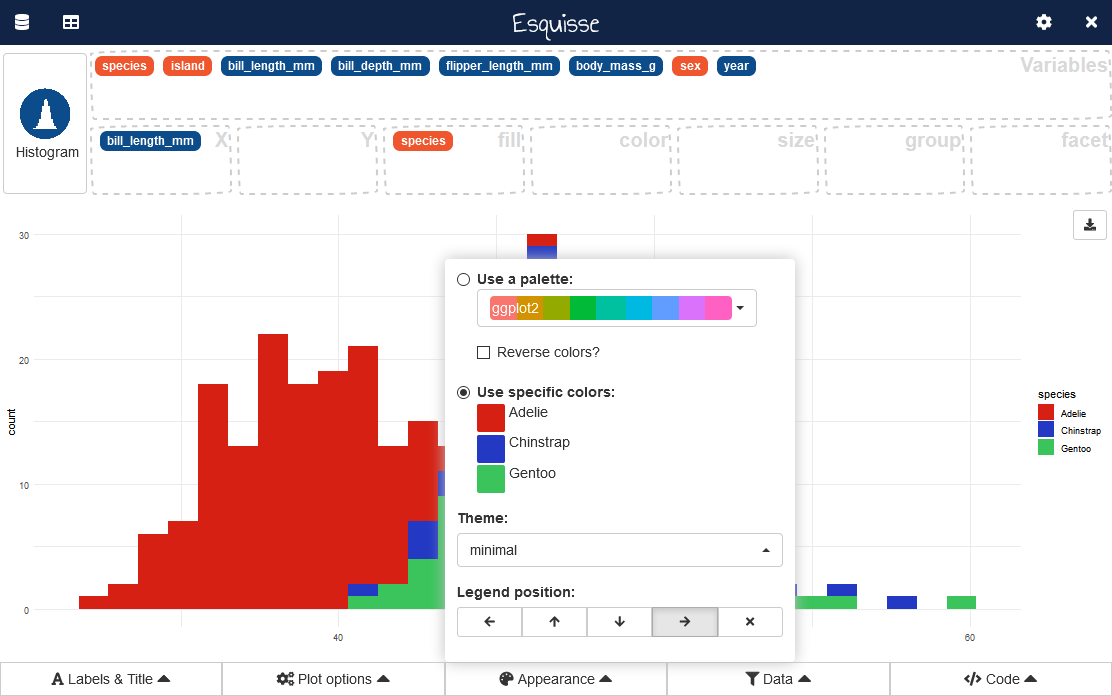Click the download plot icon
1112x696 pixels.
click(x=1090, y=224)
